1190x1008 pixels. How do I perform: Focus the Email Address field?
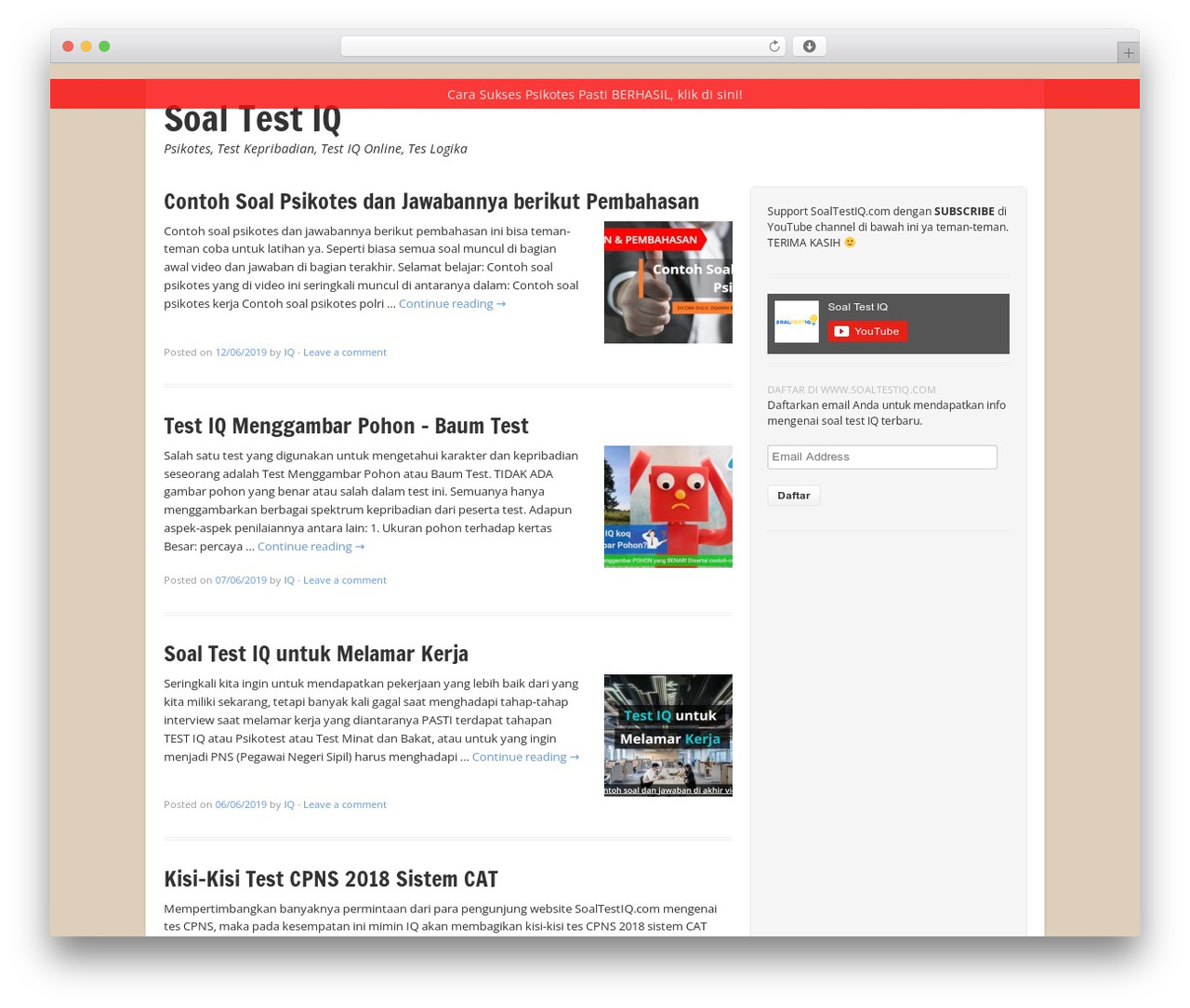point(882,457)
